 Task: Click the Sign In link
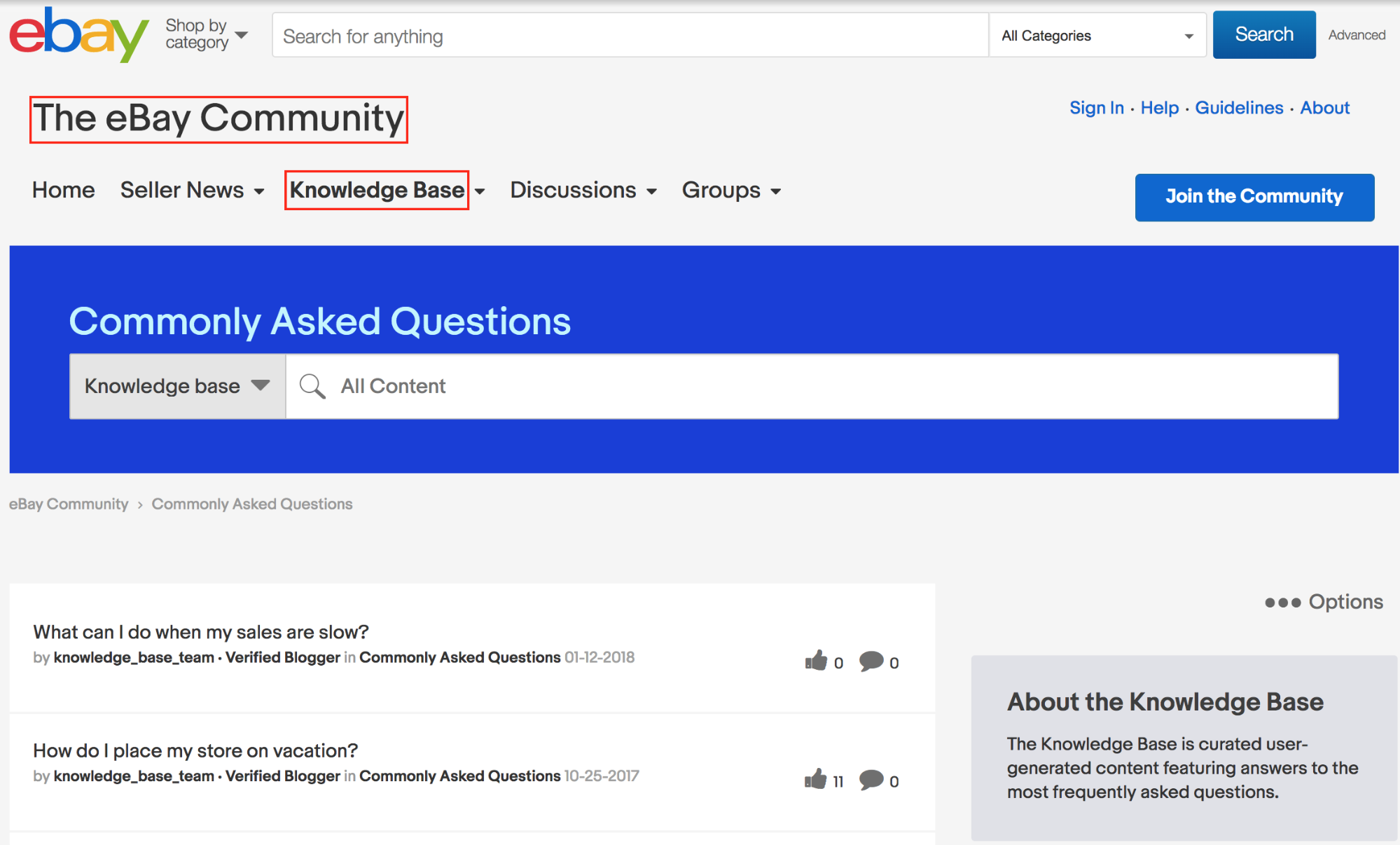pos(1096,108)
